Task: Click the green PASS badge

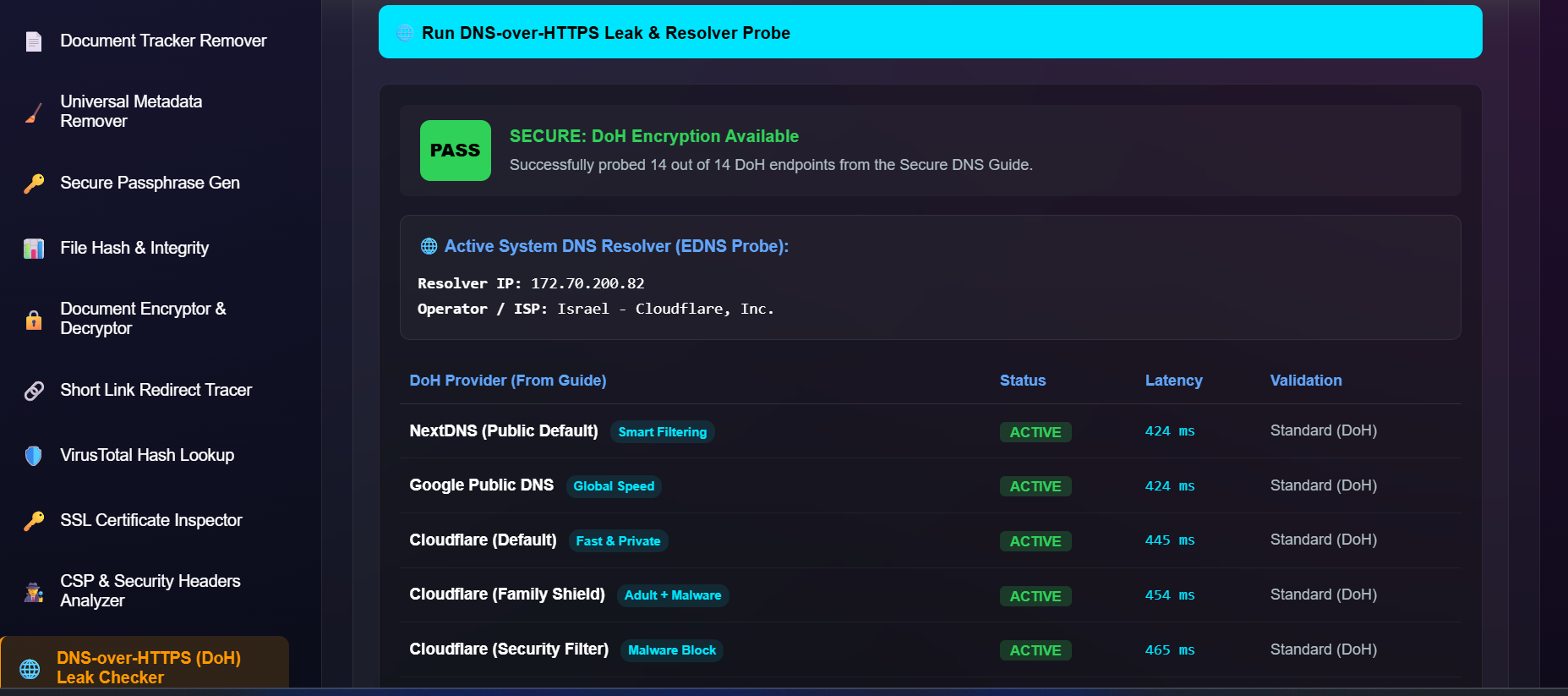Action: tap(456, 151)
